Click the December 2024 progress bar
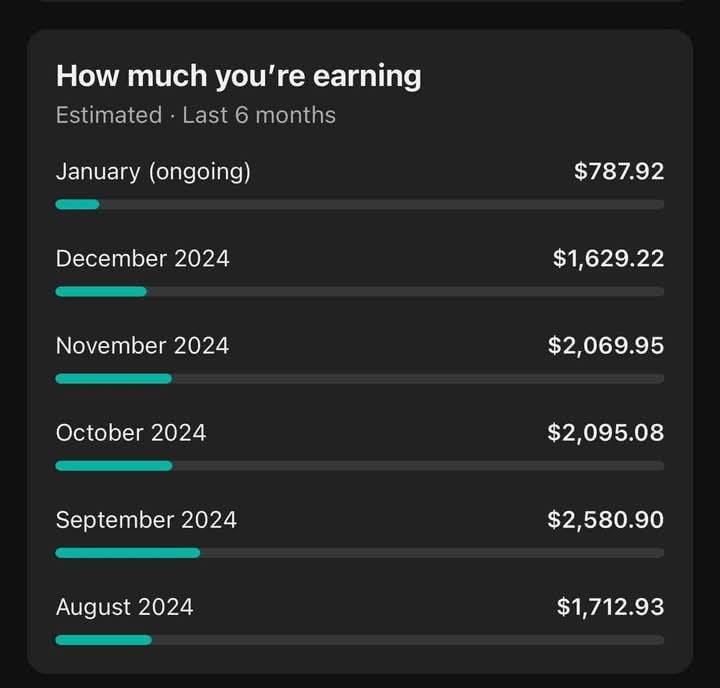 (x=360, y=292)
